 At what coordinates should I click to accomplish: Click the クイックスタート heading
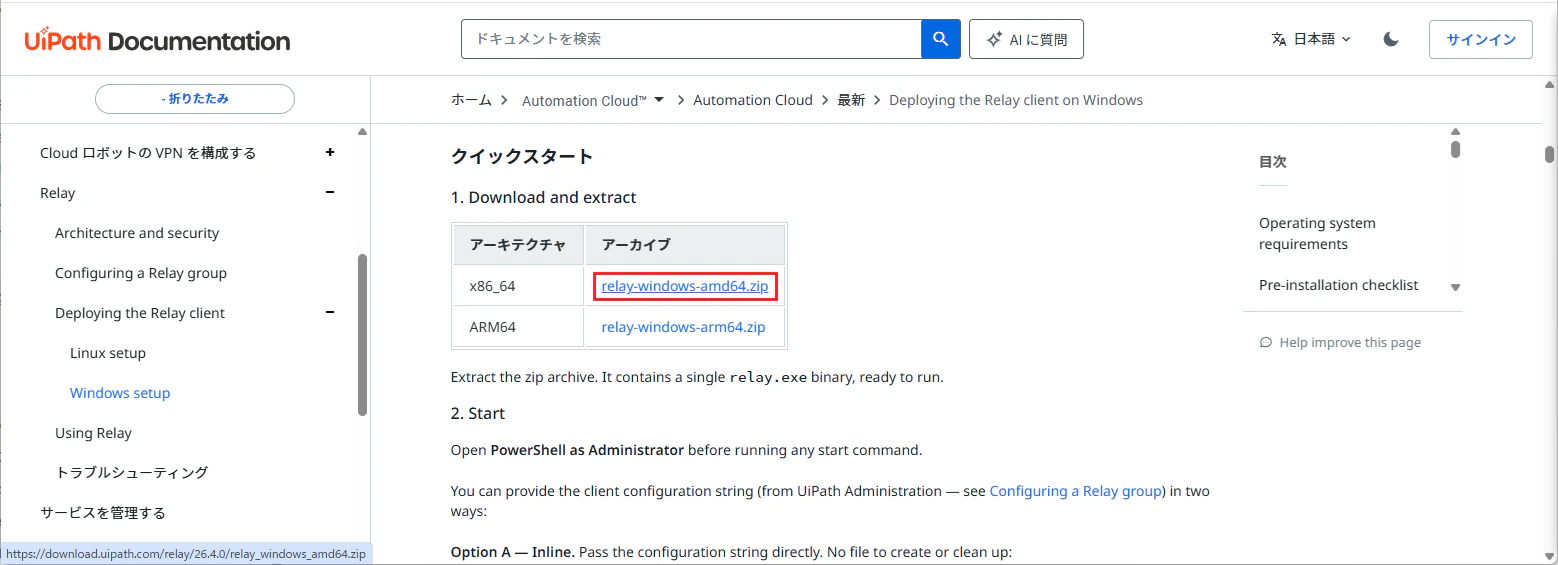tap(522, 156)
